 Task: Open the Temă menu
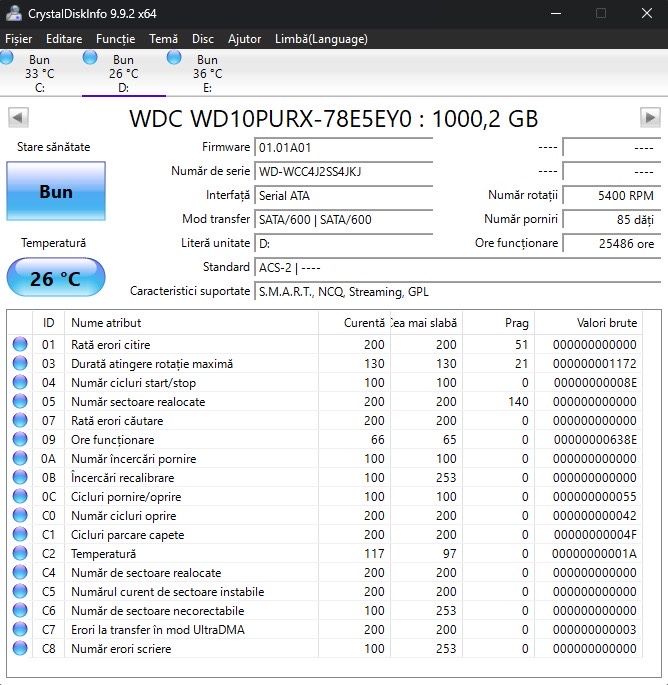pos(163,39)
